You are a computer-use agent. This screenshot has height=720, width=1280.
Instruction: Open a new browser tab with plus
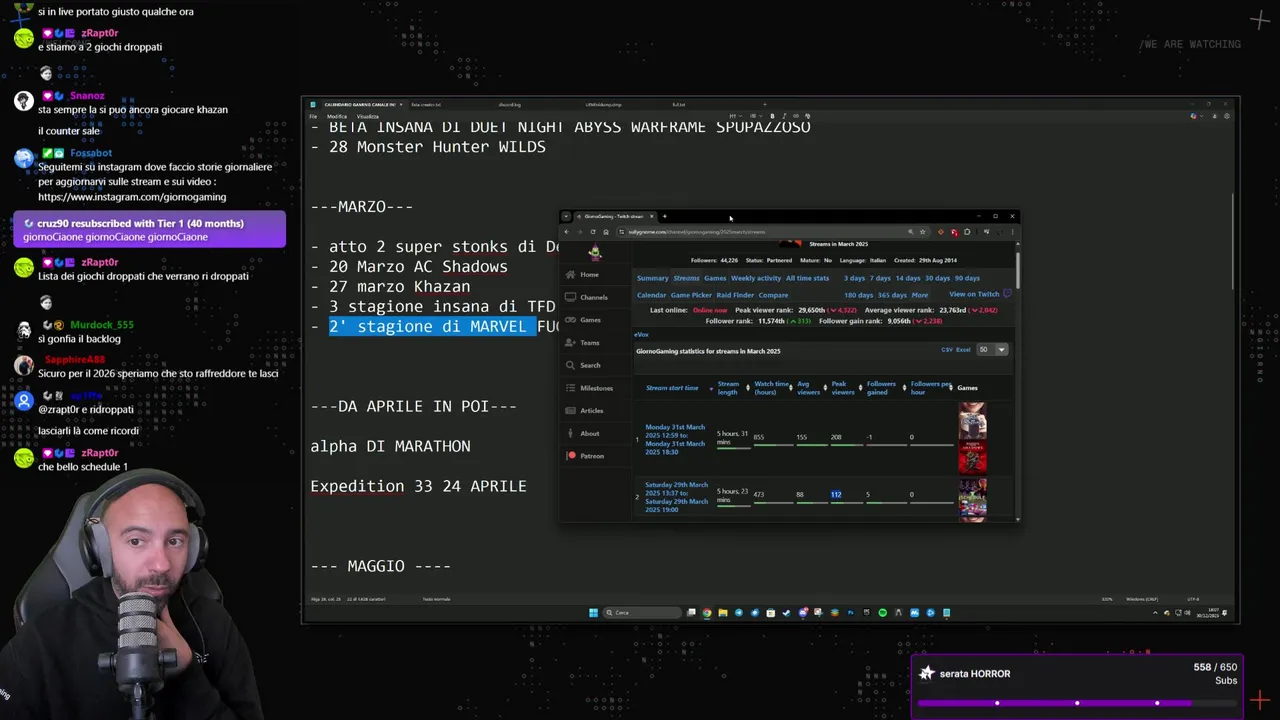(x=664, y=216)
